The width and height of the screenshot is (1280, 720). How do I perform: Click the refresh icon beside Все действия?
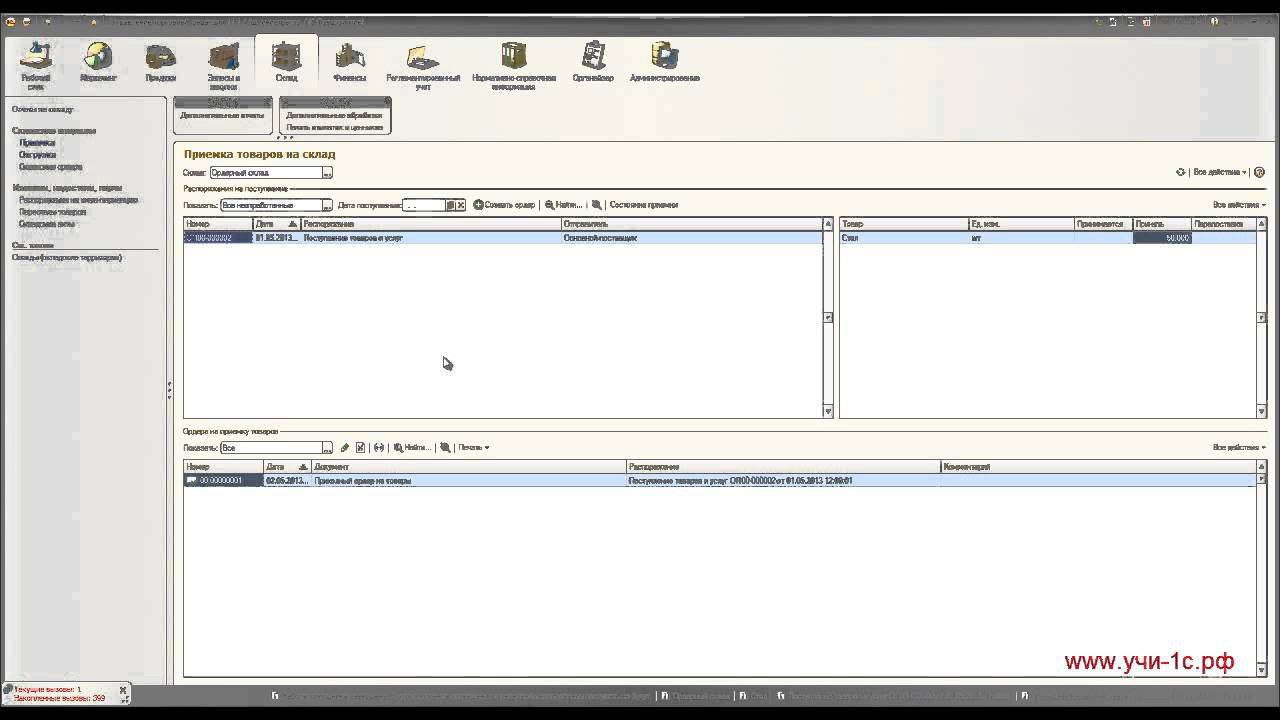point(1181,172)
